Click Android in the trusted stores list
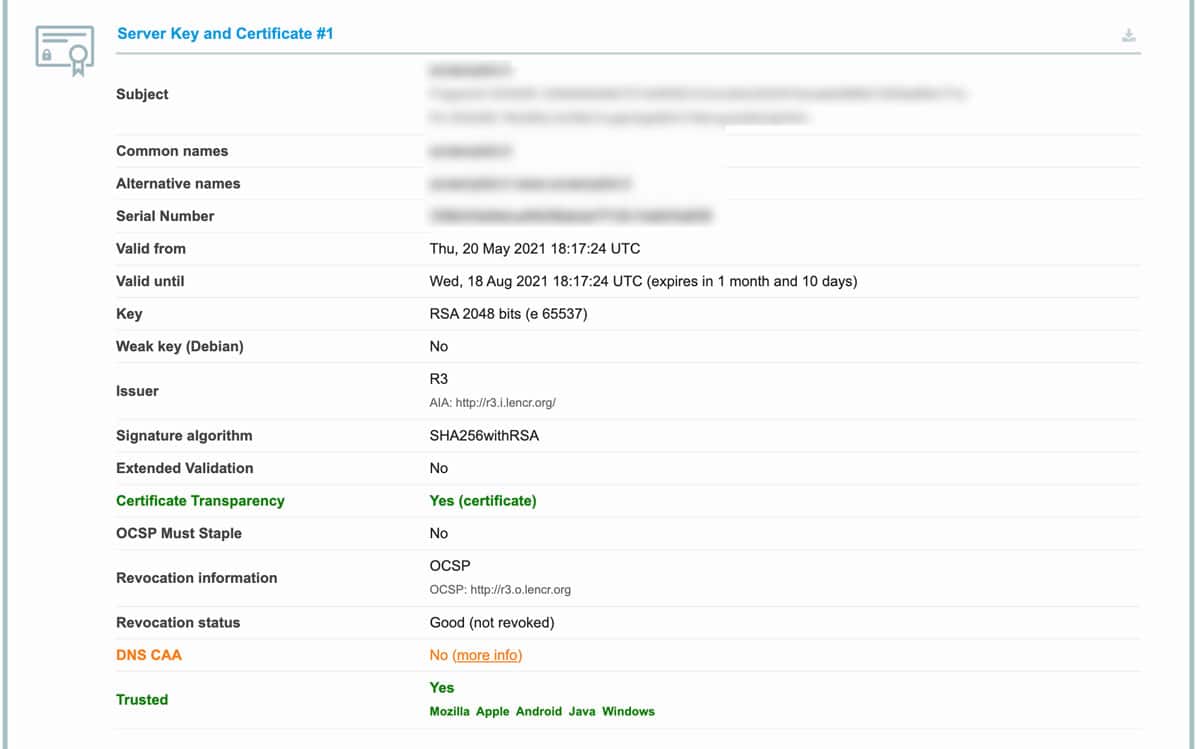 [539, 712]
